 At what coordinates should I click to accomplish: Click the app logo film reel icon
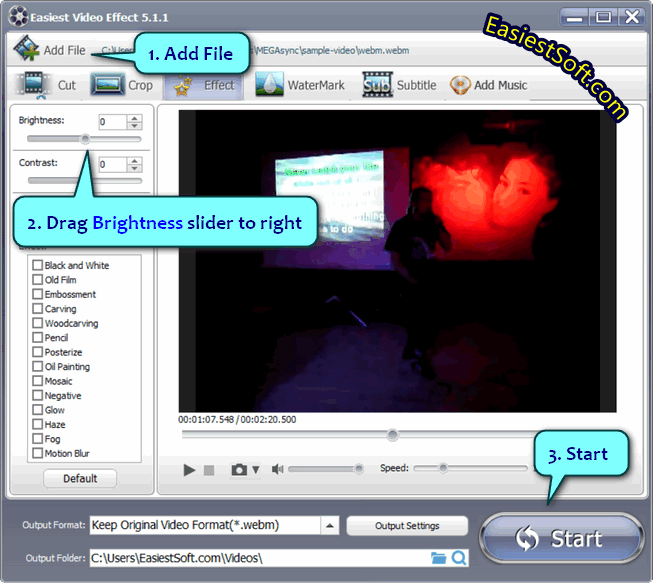[18, 17]
